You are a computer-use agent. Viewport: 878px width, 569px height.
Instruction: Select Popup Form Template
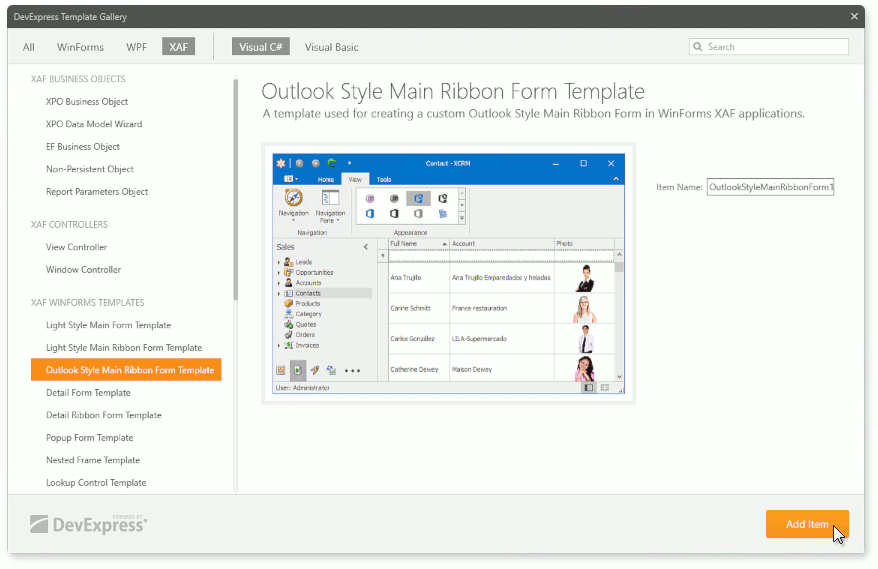click(90, 437)
